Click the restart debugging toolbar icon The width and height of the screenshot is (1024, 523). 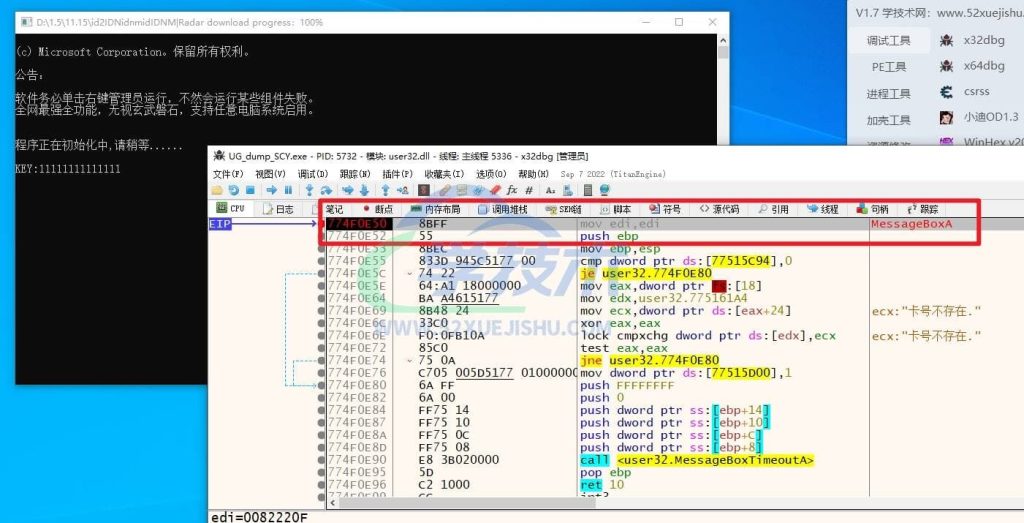coord(233,190)
